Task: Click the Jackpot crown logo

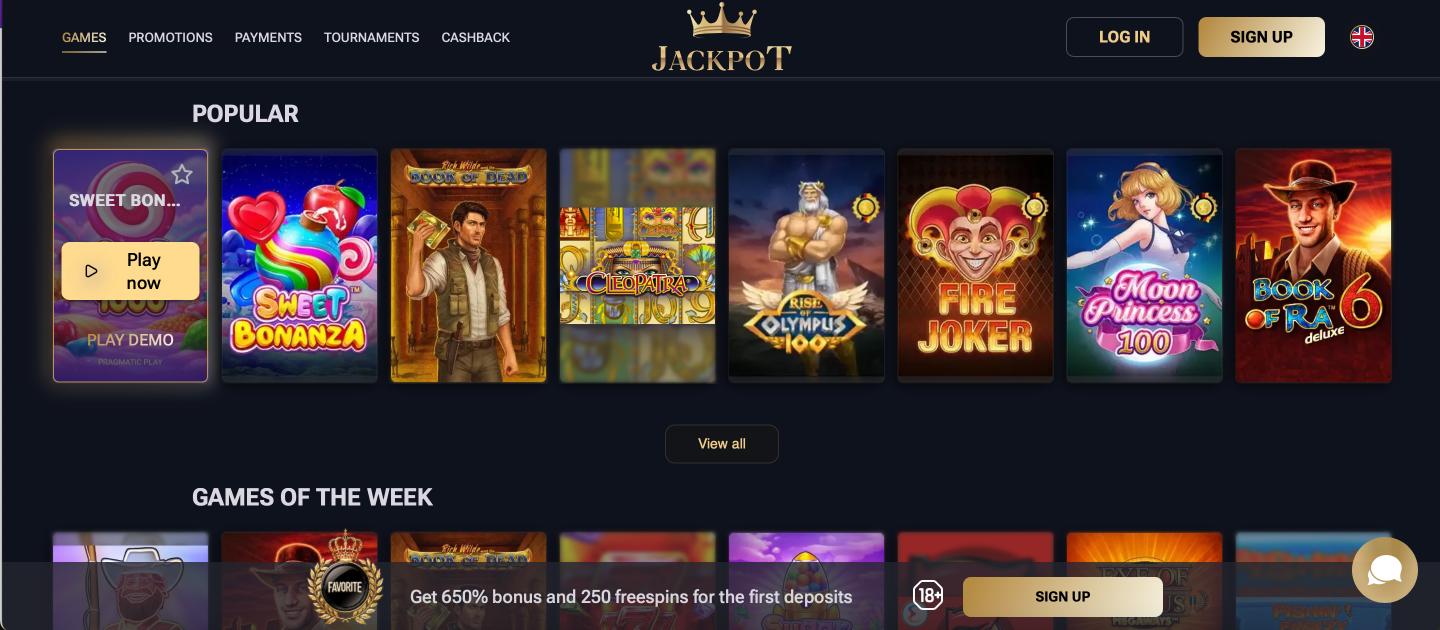Action: 722,38
